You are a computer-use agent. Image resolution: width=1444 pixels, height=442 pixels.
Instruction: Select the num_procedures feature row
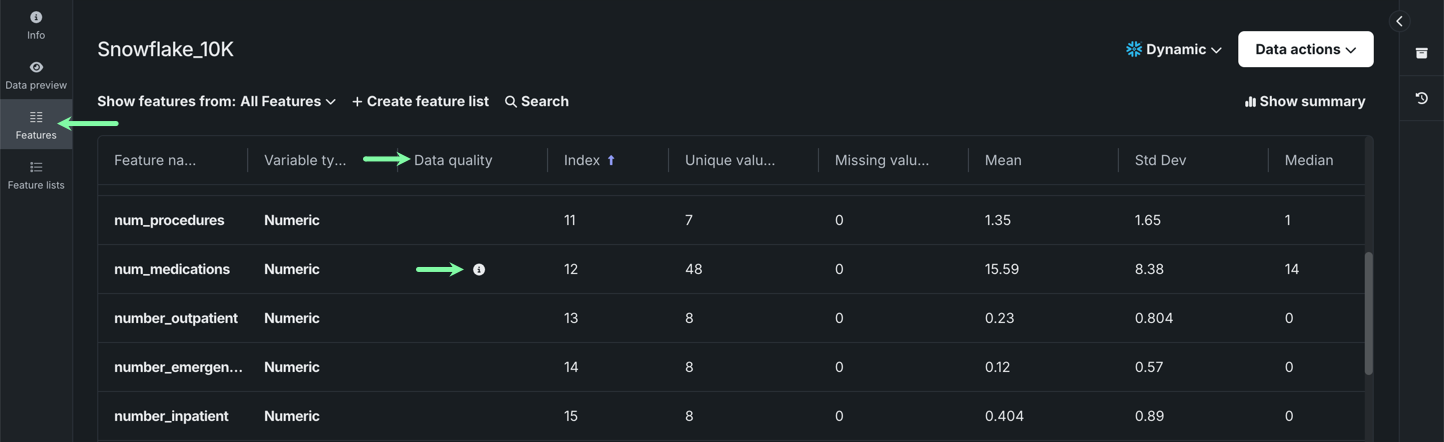coord(169,220)
